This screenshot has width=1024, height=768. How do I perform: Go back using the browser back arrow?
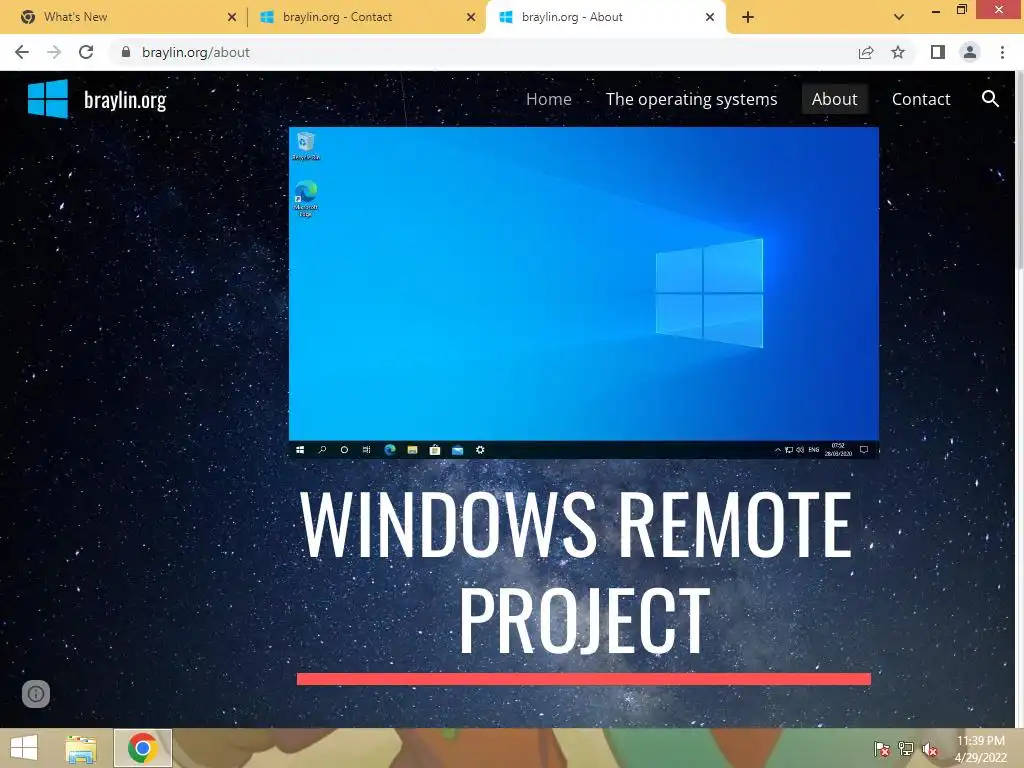(22, 52)
